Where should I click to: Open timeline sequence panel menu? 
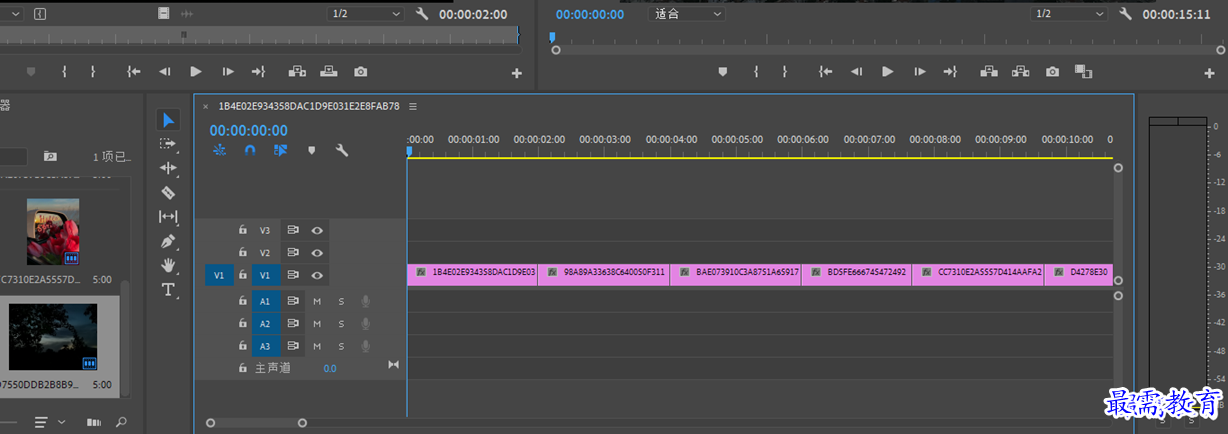pyautogui.click(x=413, y=106)
